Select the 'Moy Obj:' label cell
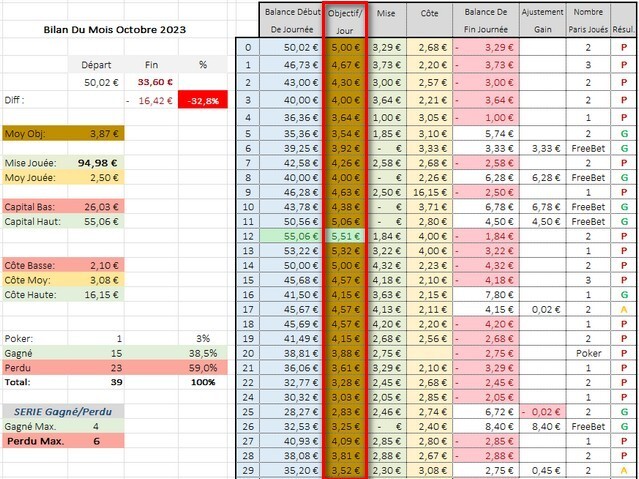This screenshot has height=479, width=639. coord(35,134)
